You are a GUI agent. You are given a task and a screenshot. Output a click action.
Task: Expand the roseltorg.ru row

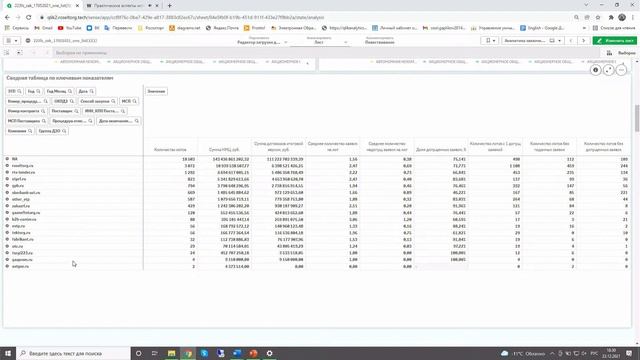[7, 166]
